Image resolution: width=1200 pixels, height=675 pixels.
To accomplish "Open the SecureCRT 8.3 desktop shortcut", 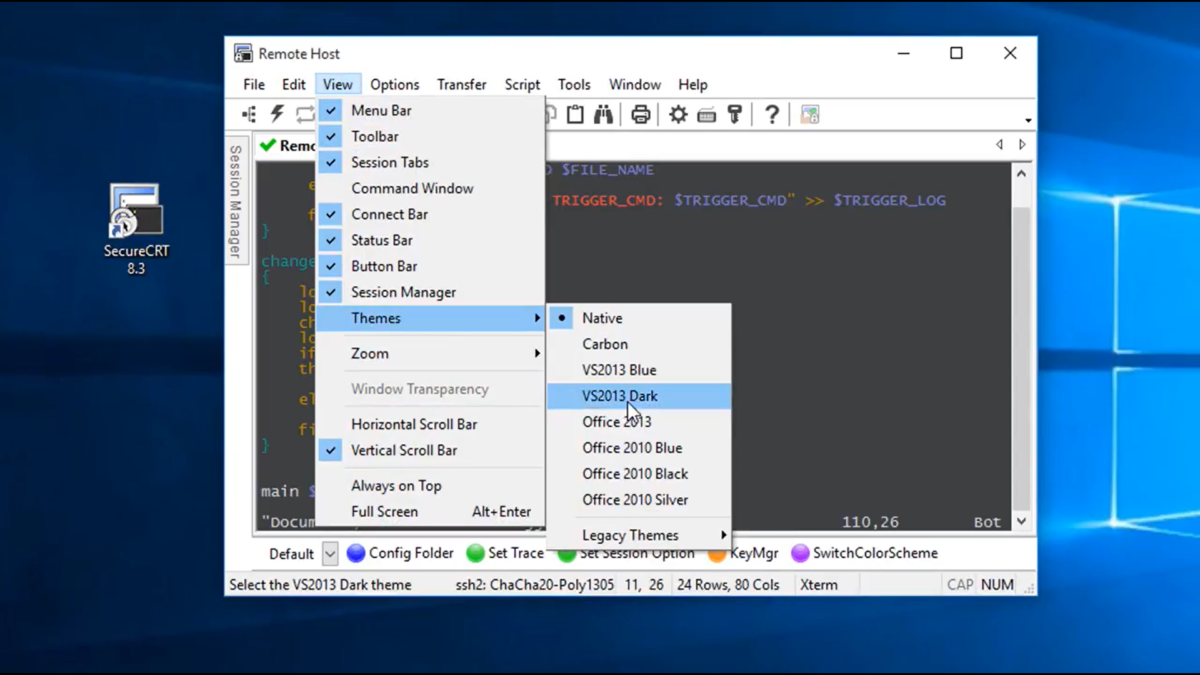I will [136, 228].
